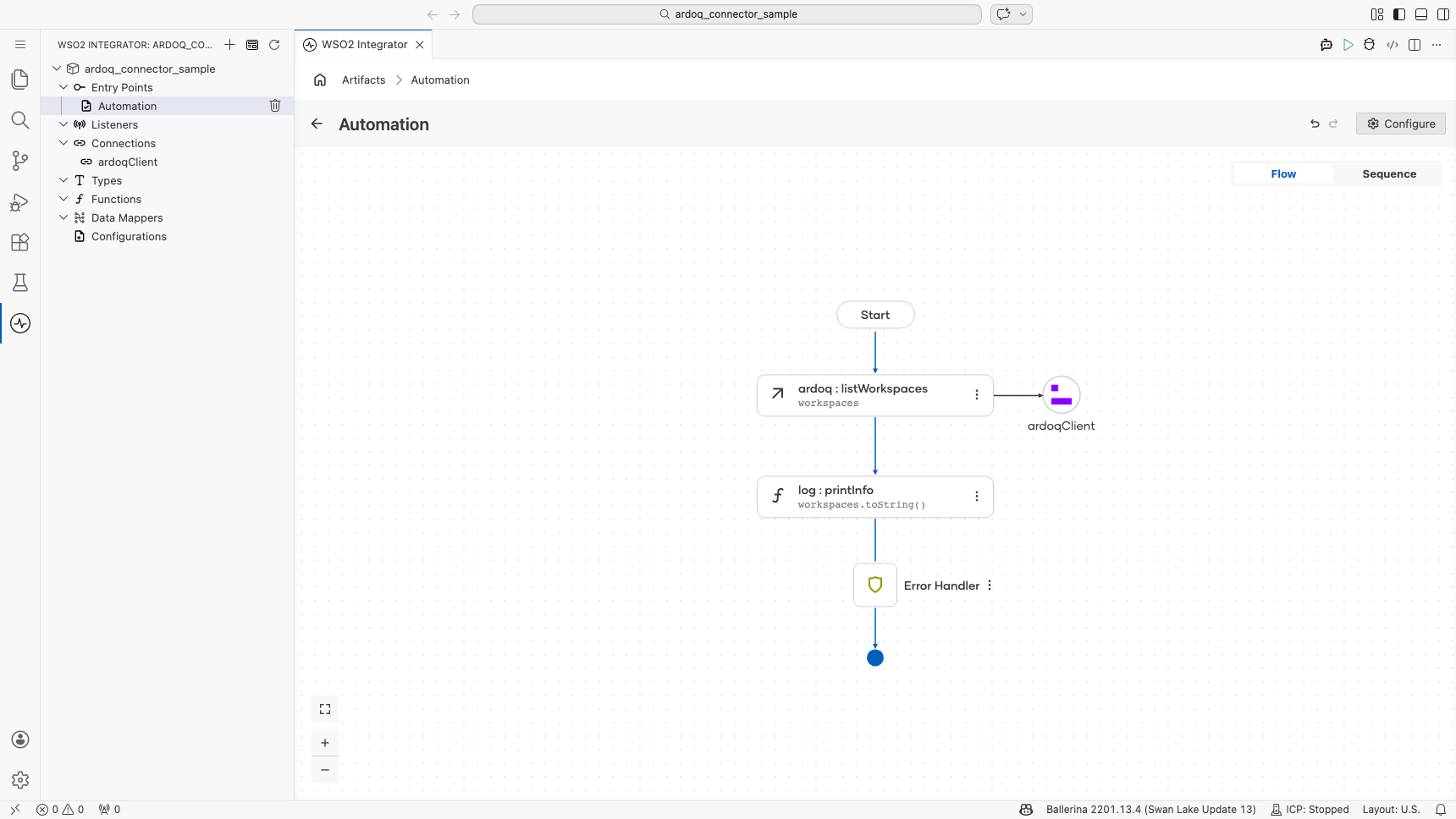Open the Accounts menu
Viewport: 1456px width, 819px height.
coord(20,739)
